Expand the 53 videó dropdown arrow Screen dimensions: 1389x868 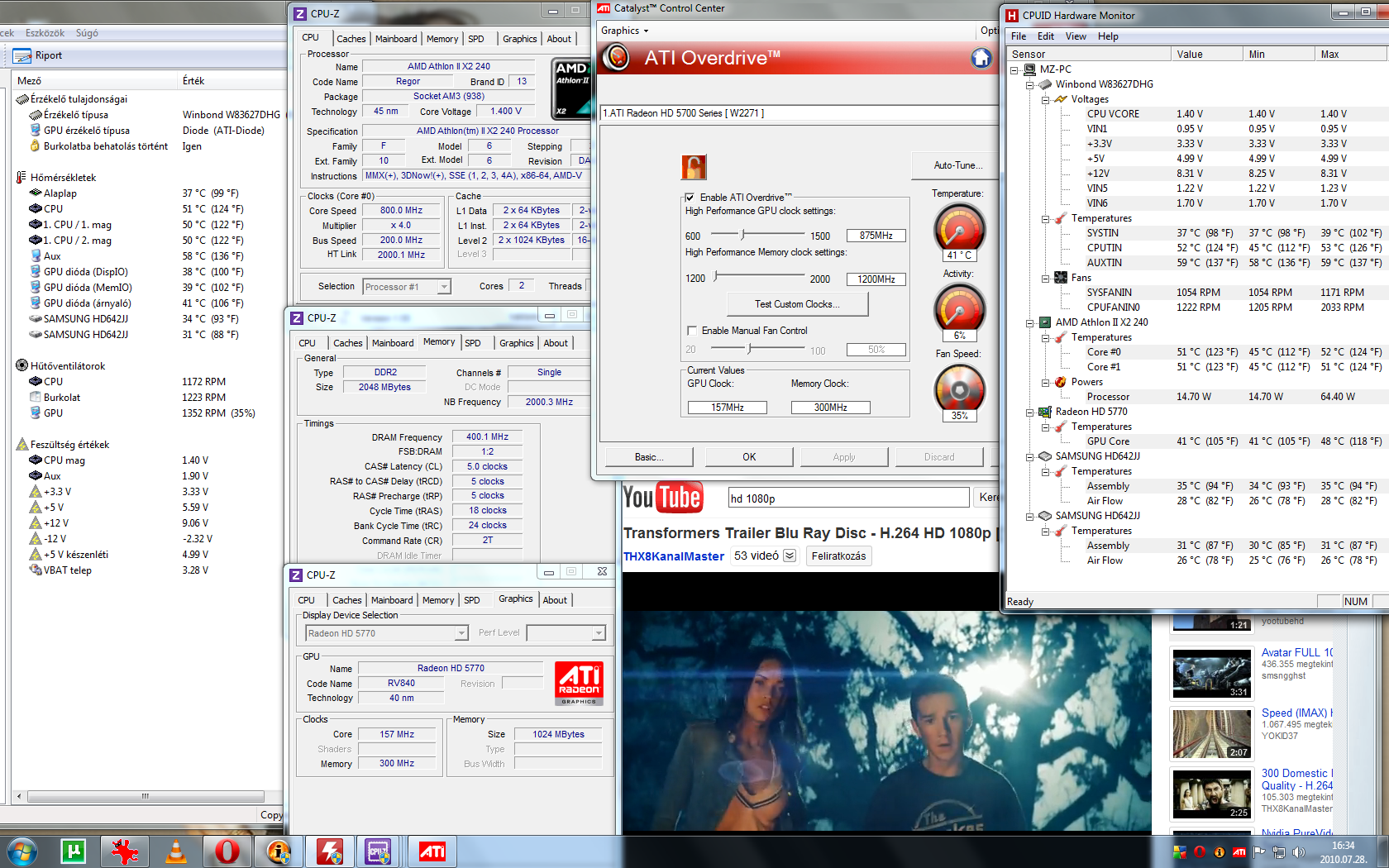790,556
